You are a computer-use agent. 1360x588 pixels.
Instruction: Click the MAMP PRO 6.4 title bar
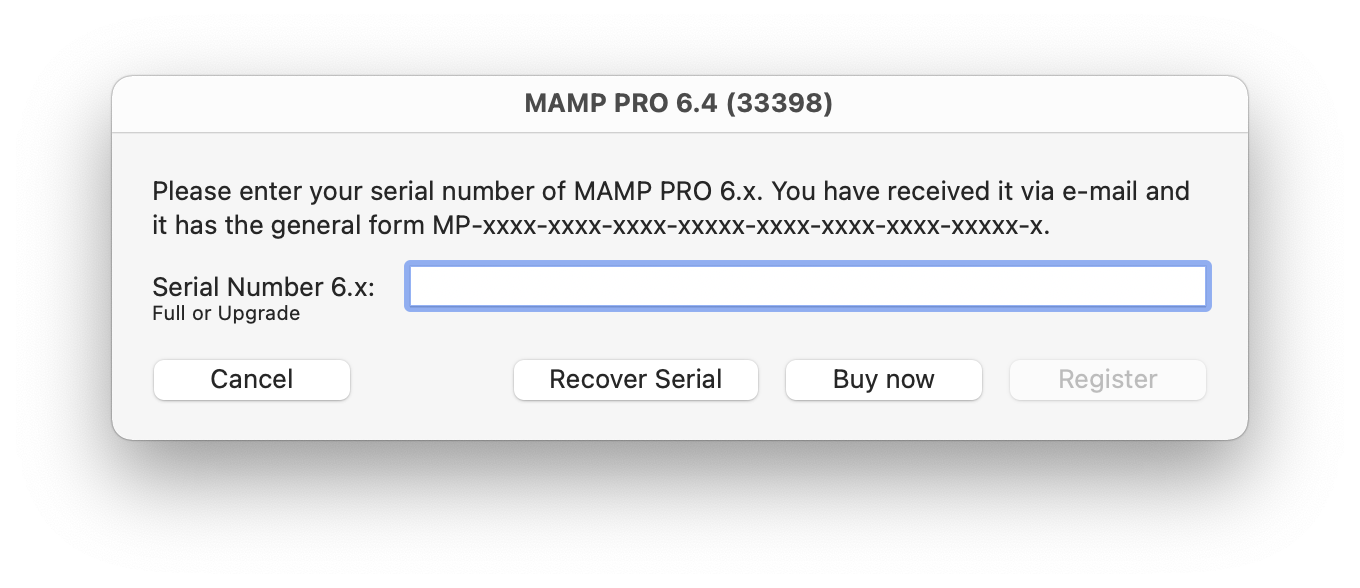(679, 103)
